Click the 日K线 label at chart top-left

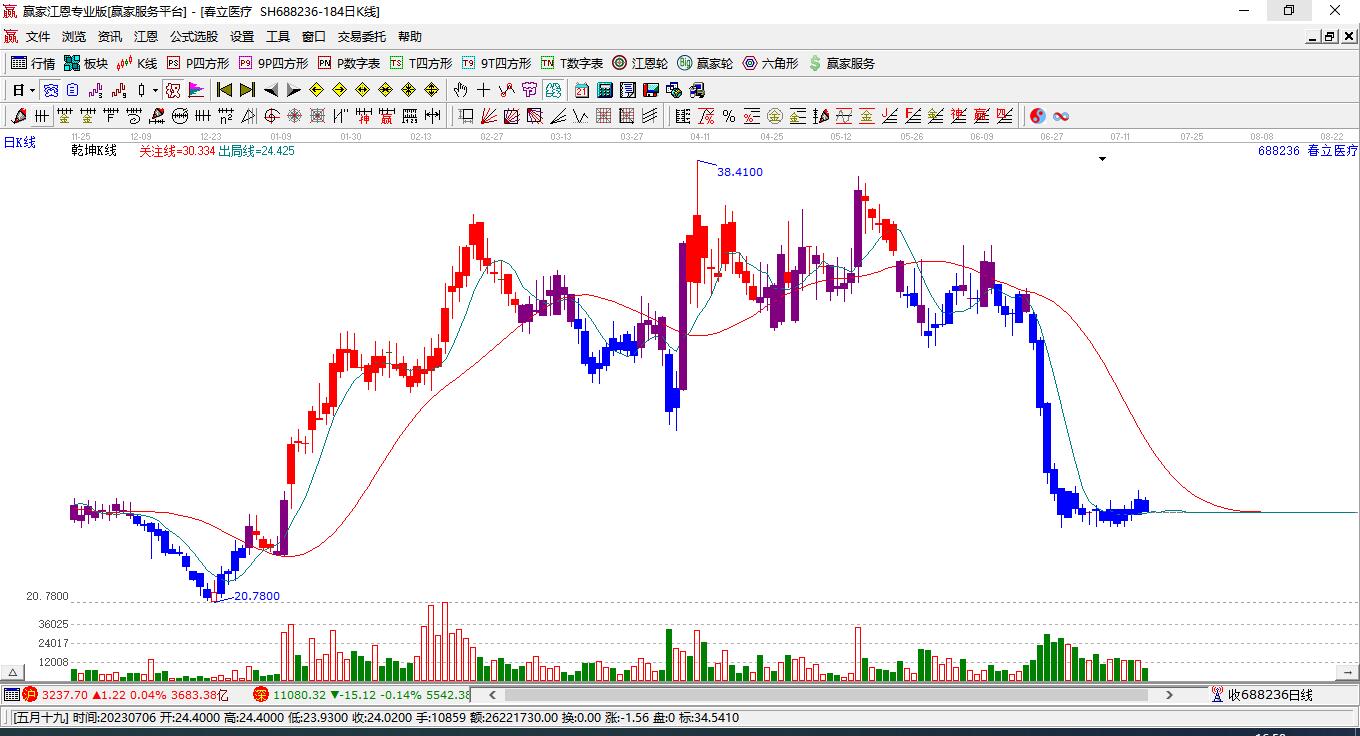(19, 142)
